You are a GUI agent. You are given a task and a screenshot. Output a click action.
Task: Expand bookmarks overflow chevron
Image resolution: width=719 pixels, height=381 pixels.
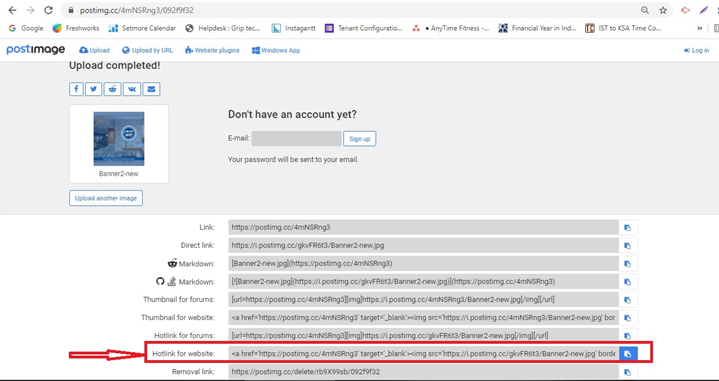click(x=700, y=28)
